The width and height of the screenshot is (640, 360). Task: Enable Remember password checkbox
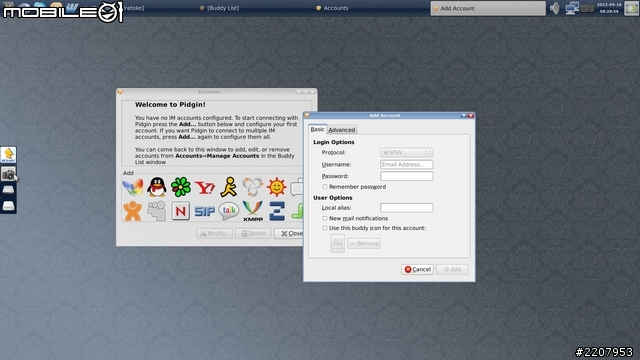coord(325,187)
